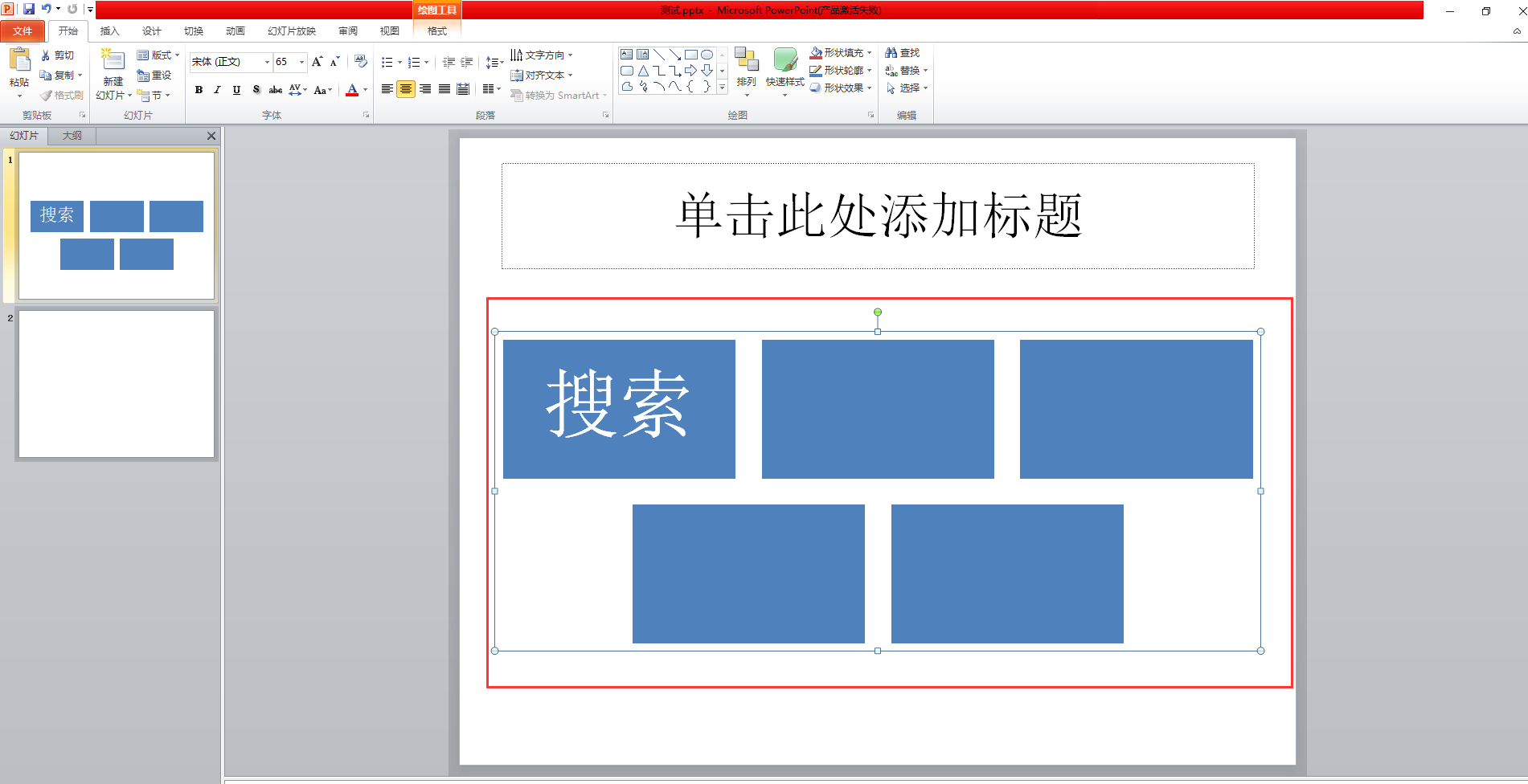Select the vertical text box shape
Image resolution: width=1528 pixels, height=784 pixels.
643,55
